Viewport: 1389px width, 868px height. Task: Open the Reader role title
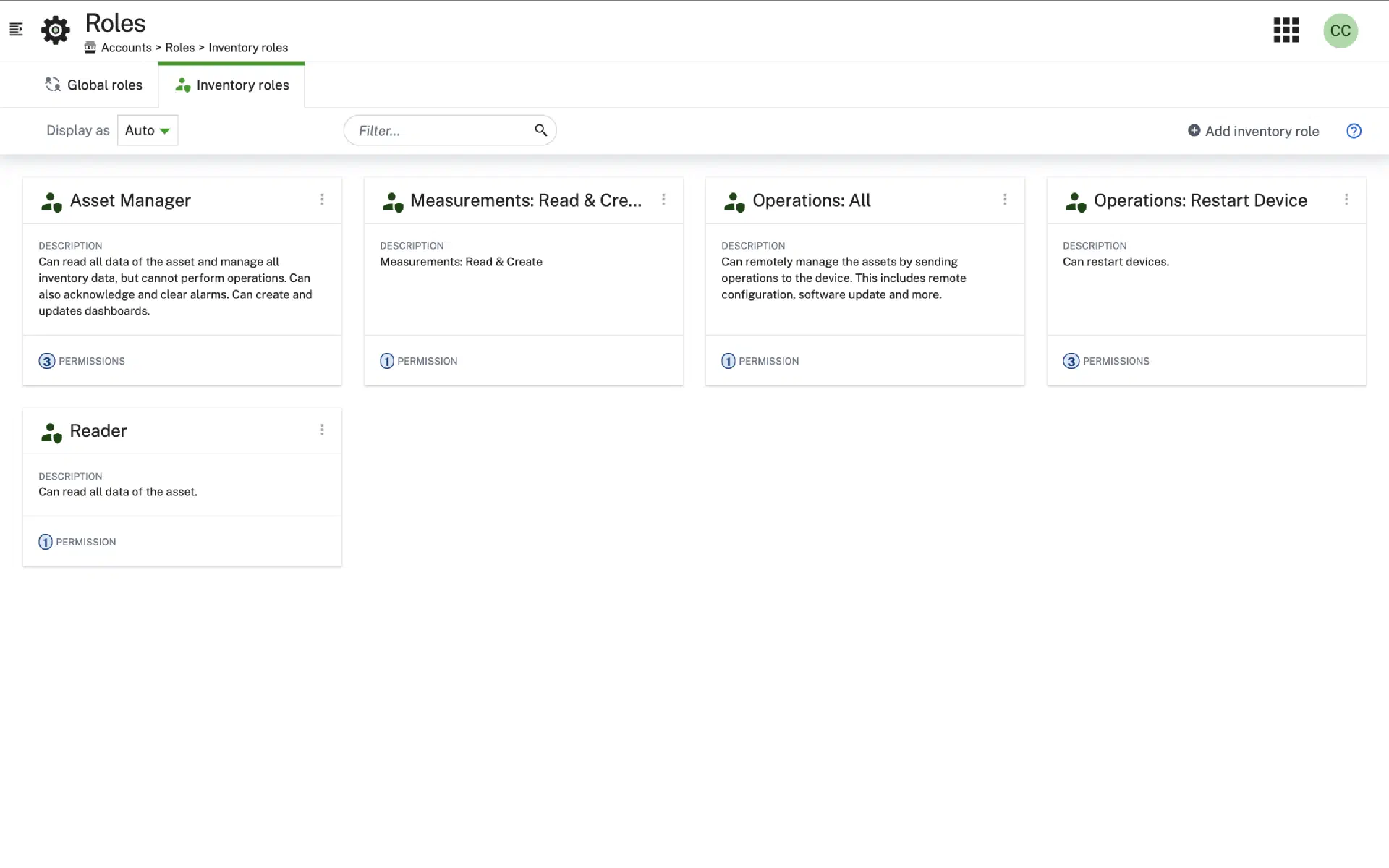[x=98, y=431]
